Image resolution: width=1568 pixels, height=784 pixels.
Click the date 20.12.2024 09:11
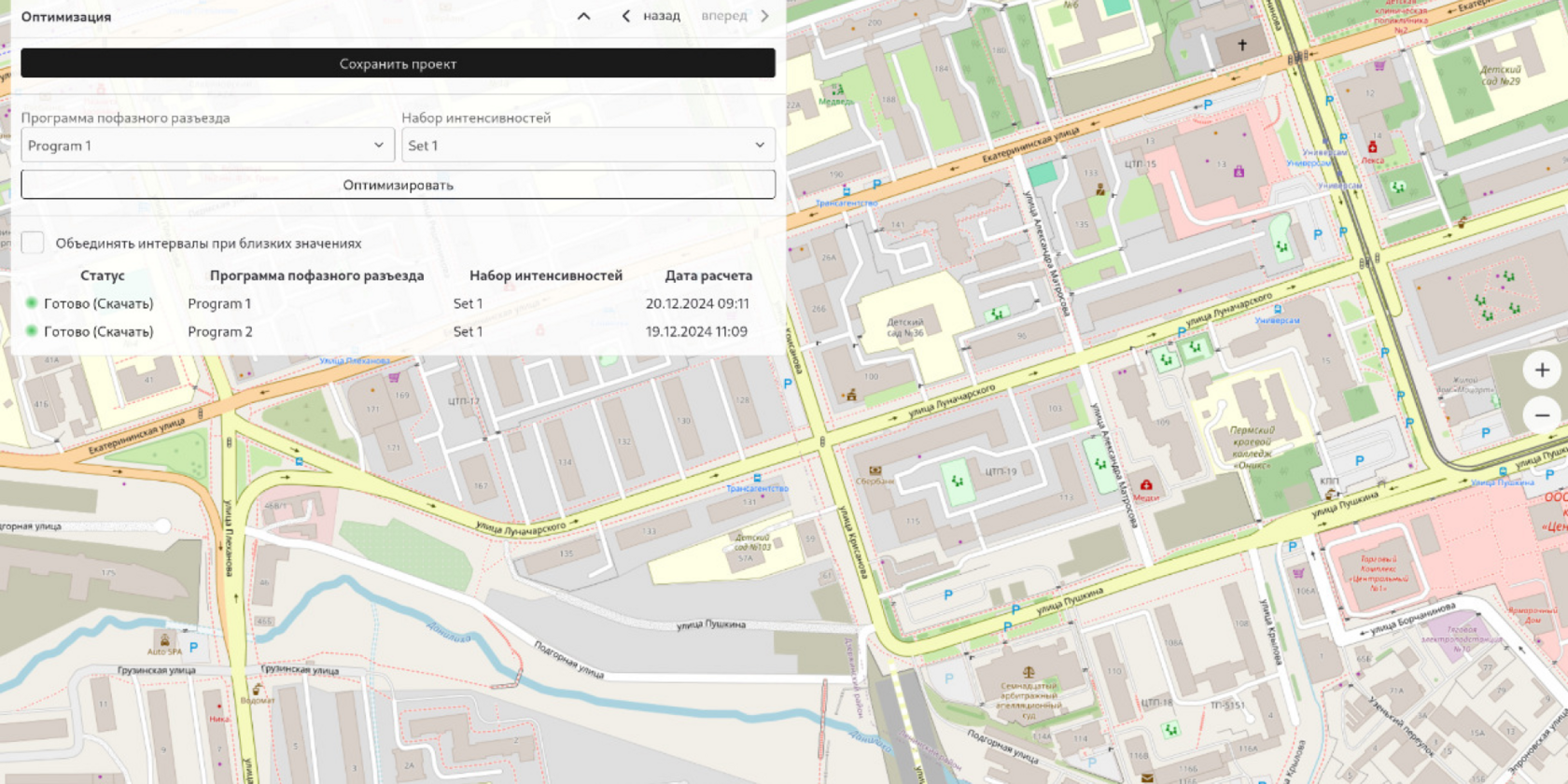point(697,303)
